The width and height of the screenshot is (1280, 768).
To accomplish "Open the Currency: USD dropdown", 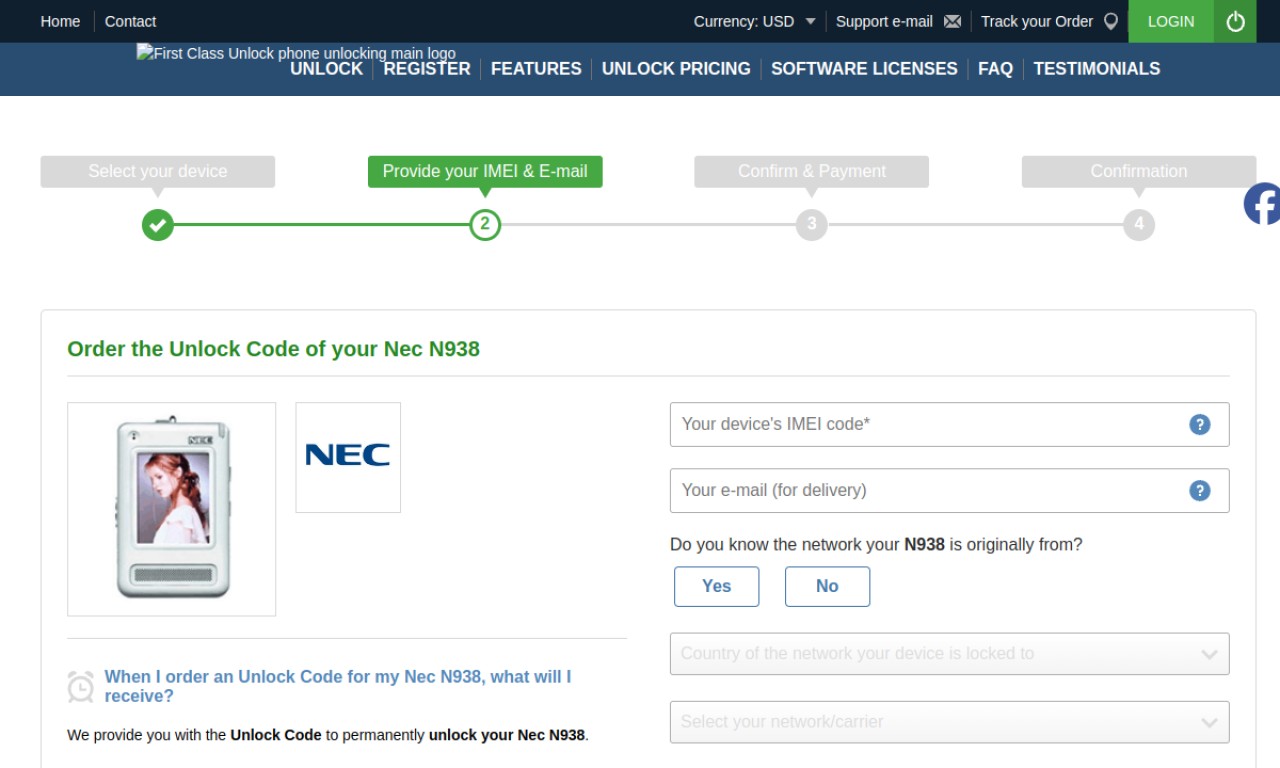I will coord(755,21).
